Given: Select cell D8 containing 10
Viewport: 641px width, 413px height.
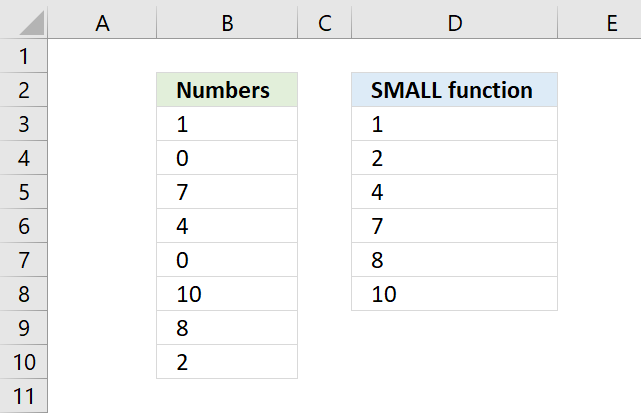Looking at the screenshot, I should pos(454,294).
